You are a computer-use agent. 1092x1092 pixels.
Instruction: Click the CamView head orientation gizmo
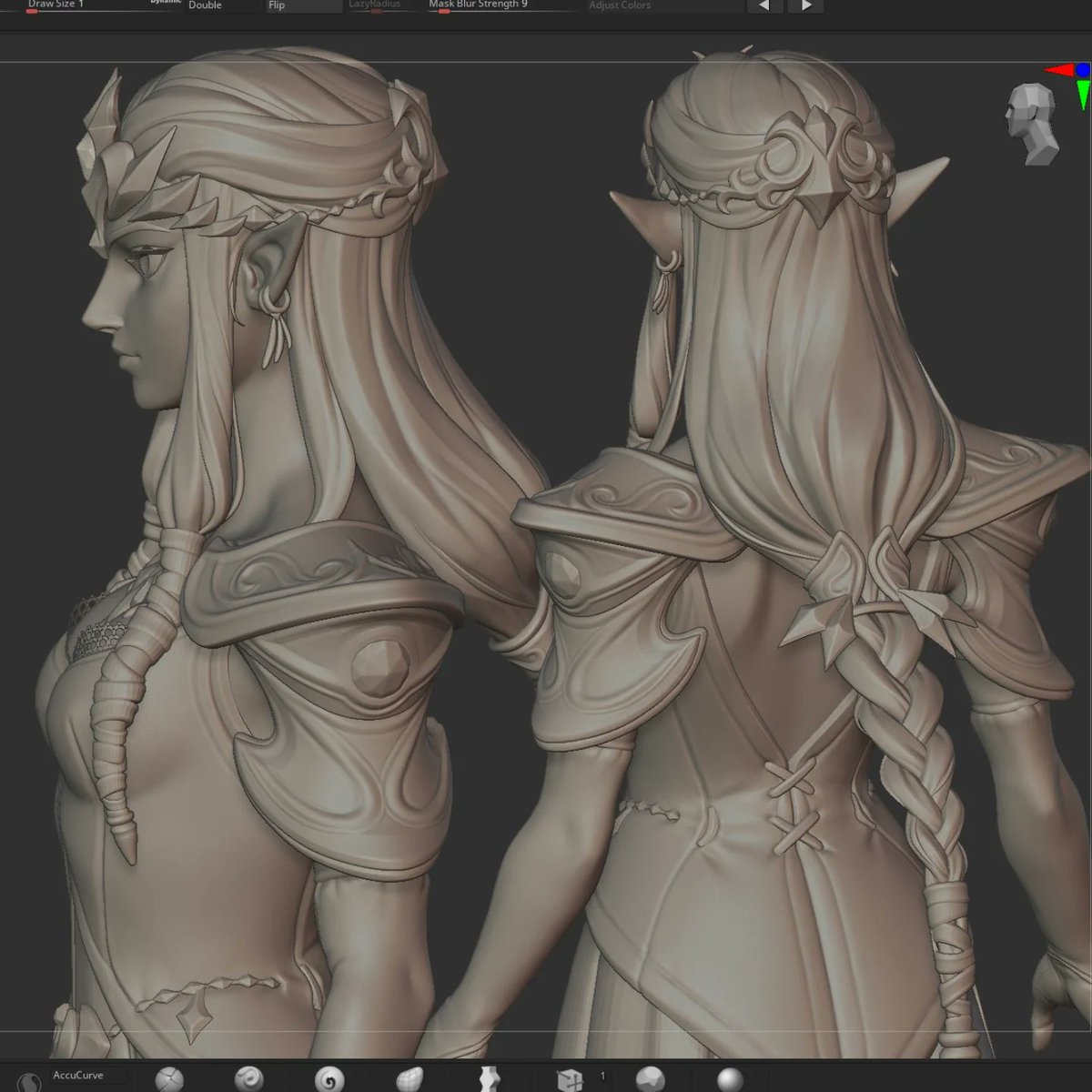1032,122
